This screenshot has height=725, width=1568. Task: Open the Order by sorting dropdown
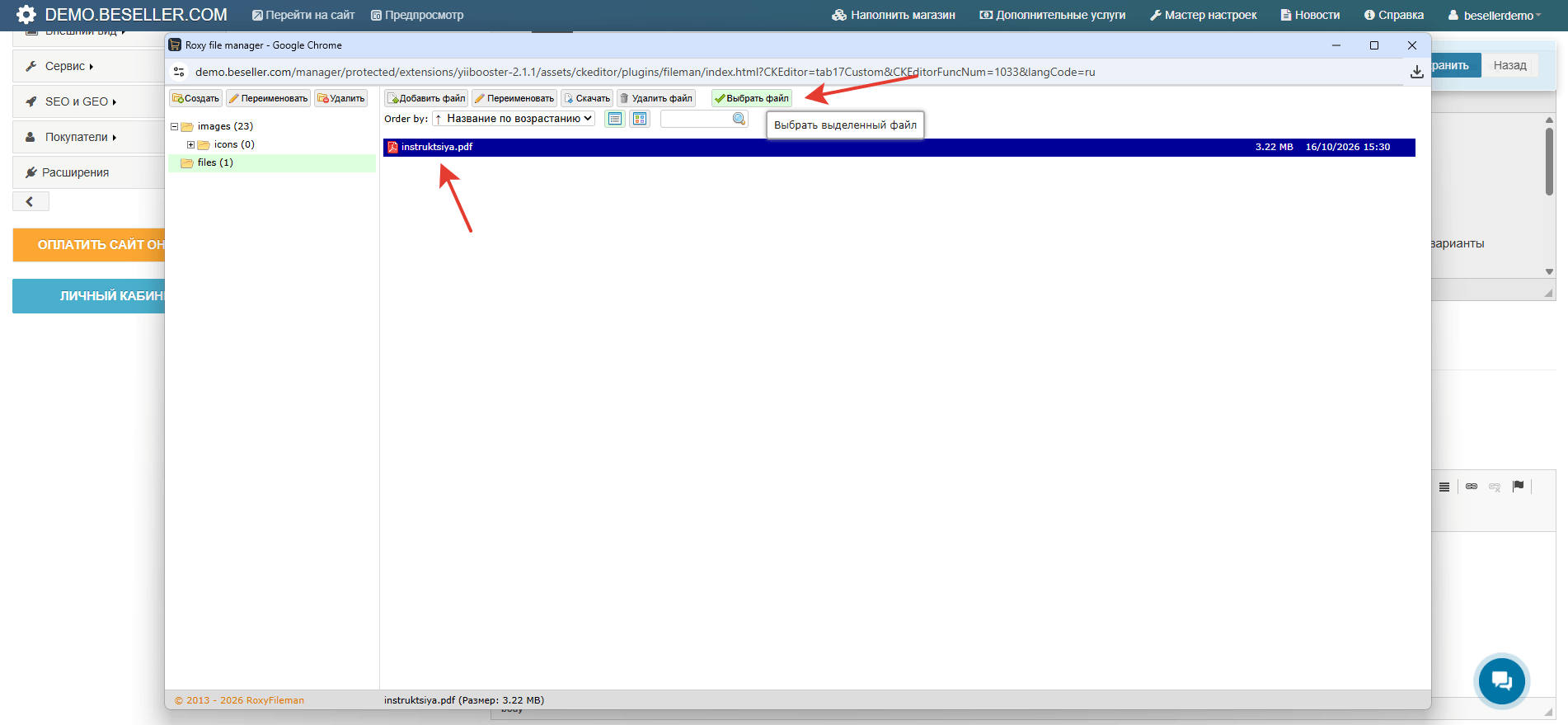click(514, 119)
